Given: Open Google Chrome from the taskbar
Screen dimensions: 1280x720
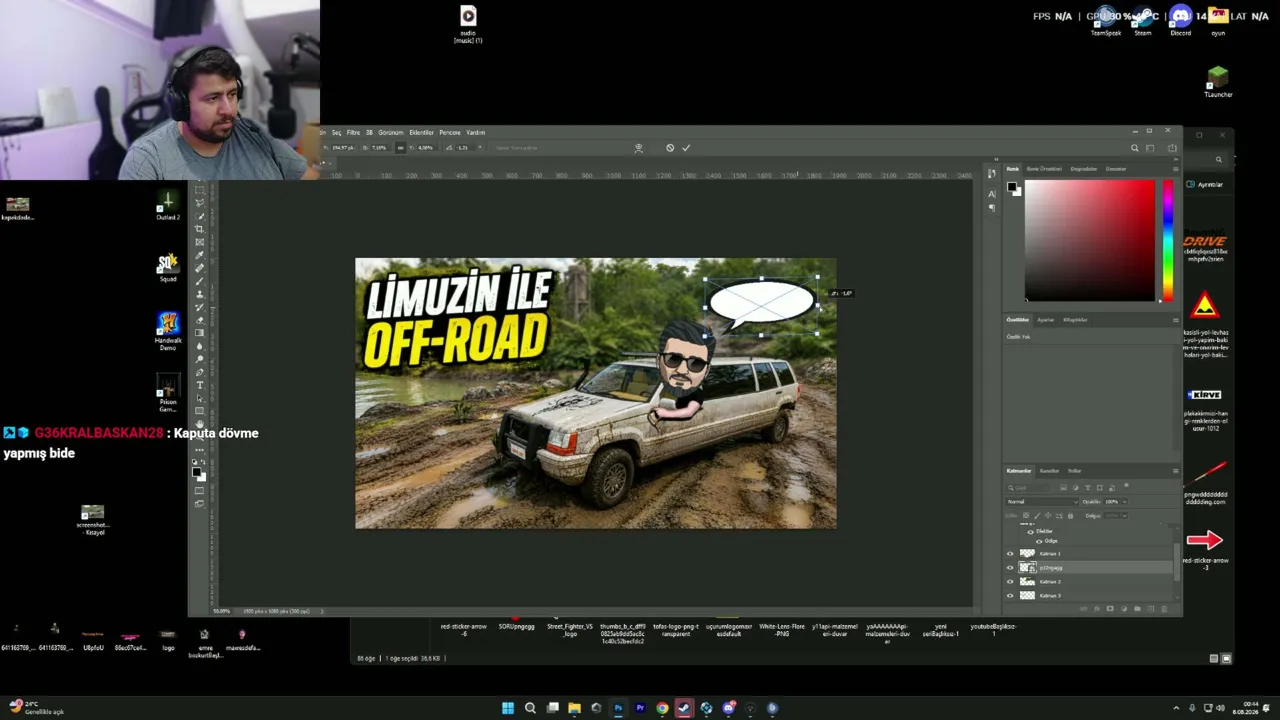Looking at the screenshot, I should (x=662, y=708).
